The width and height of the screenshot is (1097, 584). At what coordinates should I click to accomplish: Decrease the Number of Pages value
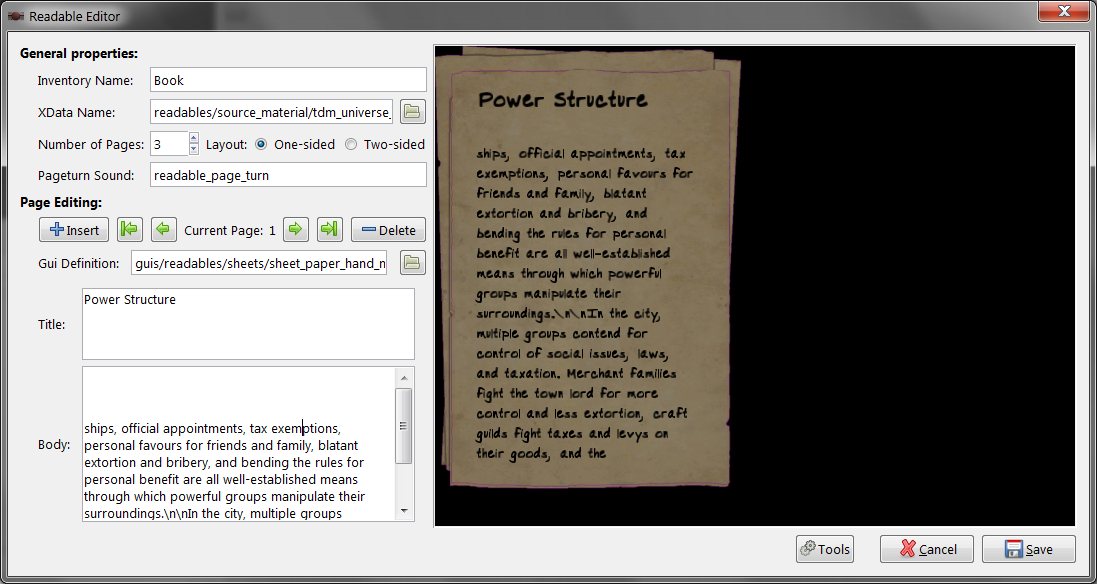pyautogui.click(x=194, y=150)
